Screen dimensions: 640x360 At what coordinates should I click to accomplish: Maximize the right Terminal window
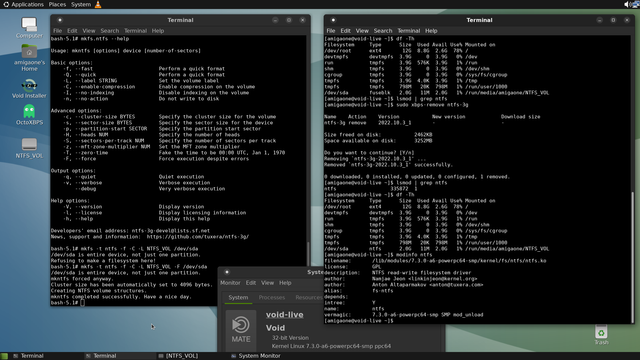[x=613, y=20]
